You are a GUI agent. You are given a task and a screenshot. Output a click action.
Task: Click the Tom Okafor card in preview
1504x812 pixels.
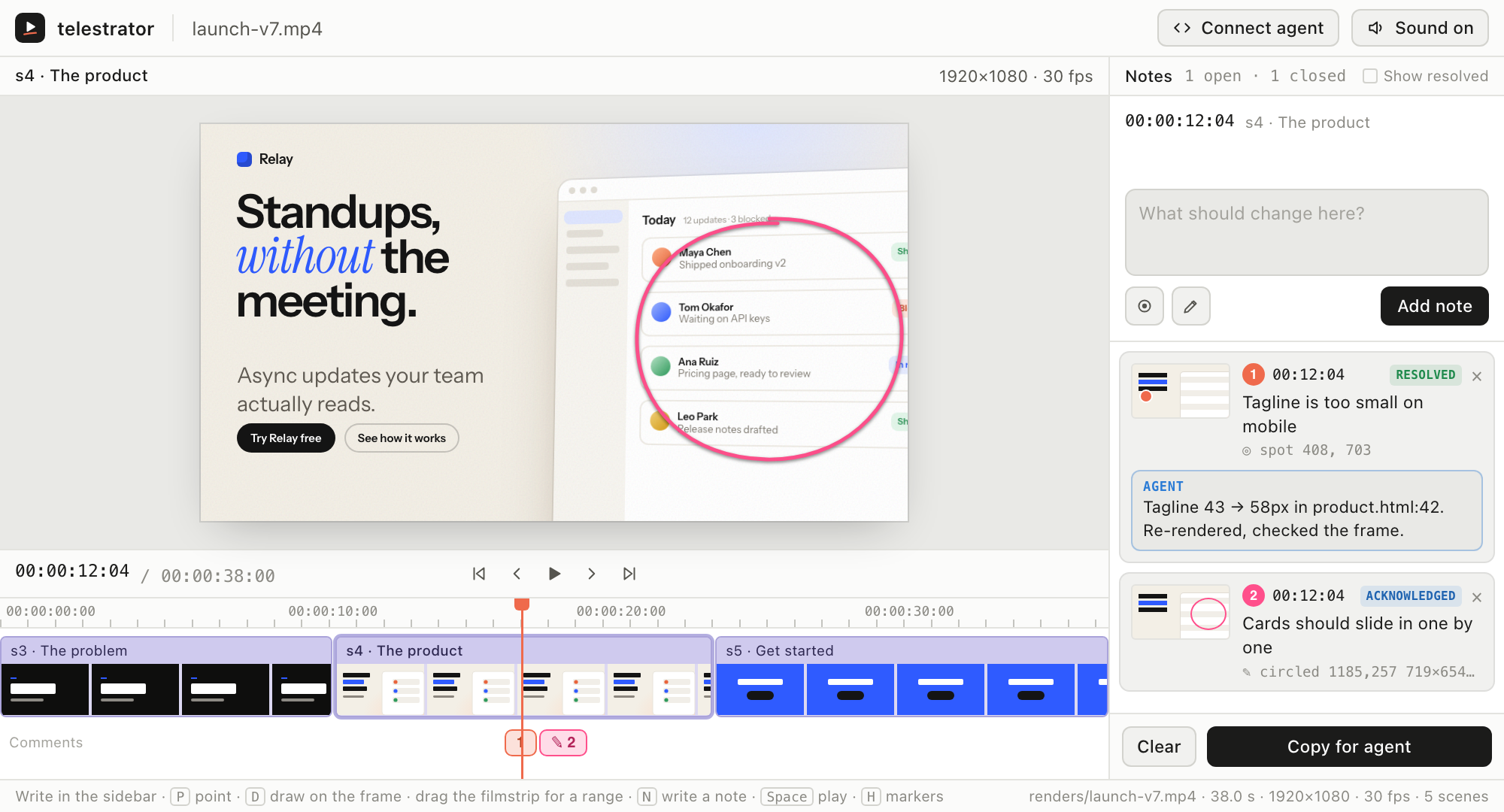[x=776, y=313]
